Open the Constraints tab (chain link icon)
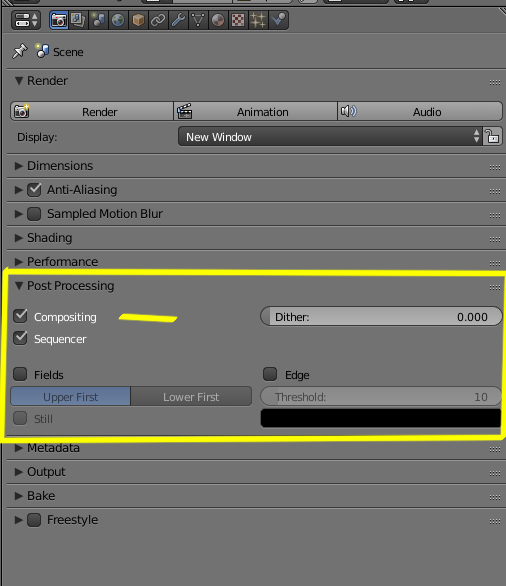The width and height of the screenshot is (506, 586). (158, 20)
